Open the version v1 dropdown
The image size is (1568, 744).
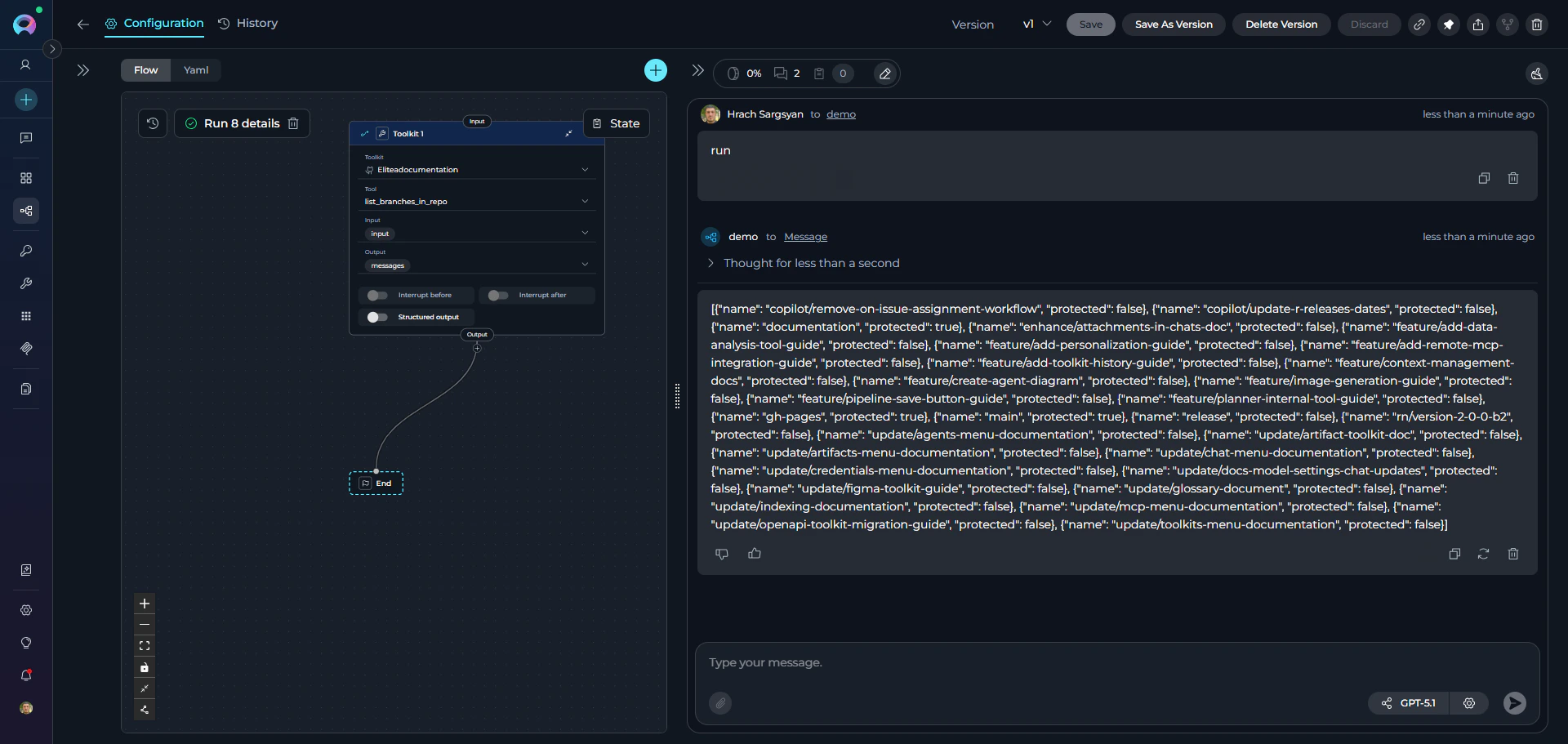pos(1037,25)
